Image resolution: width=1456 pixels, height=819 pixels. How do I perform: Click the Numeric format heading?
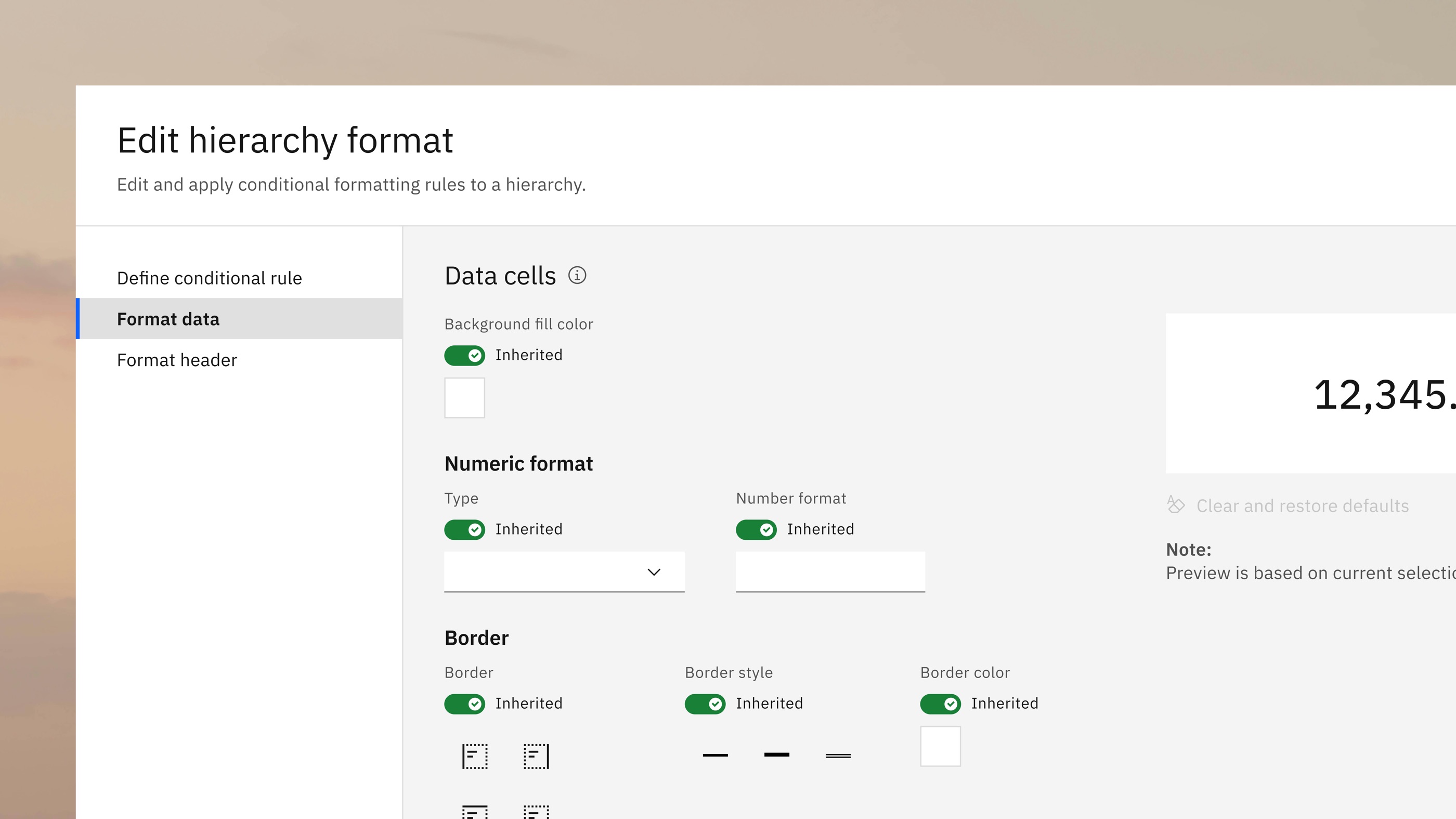[518, 463]
